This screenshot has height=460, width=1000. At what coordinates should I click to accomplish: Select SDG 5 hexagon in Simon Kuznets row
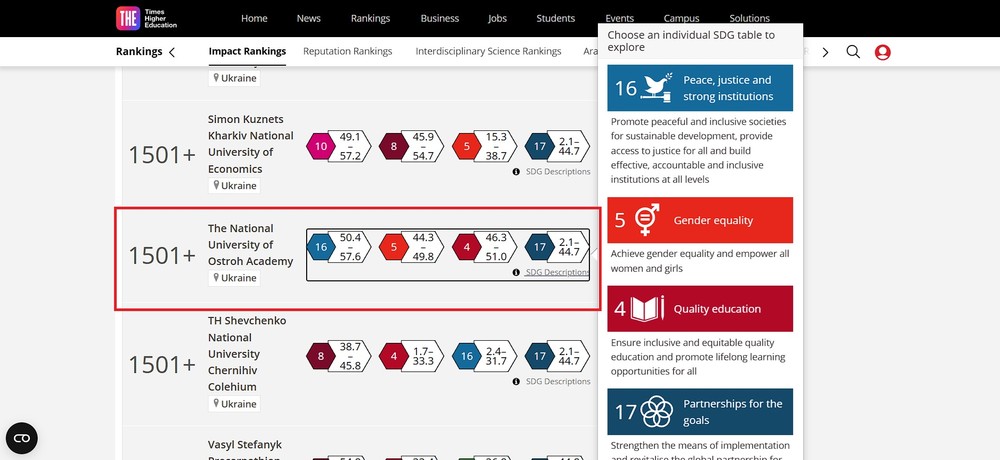point(467,147)
